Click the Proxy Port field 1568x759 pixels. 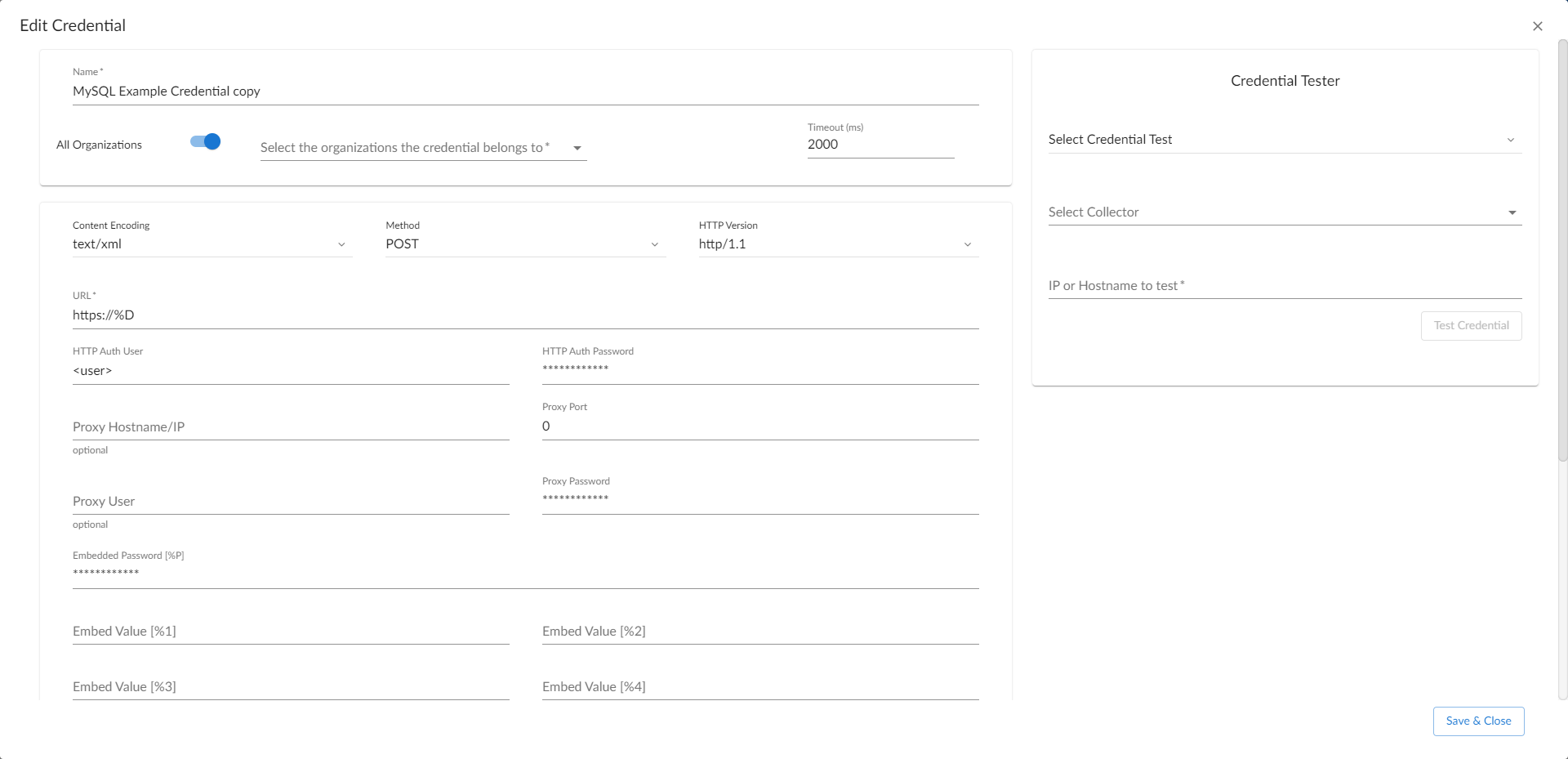(x=759, y=426)
